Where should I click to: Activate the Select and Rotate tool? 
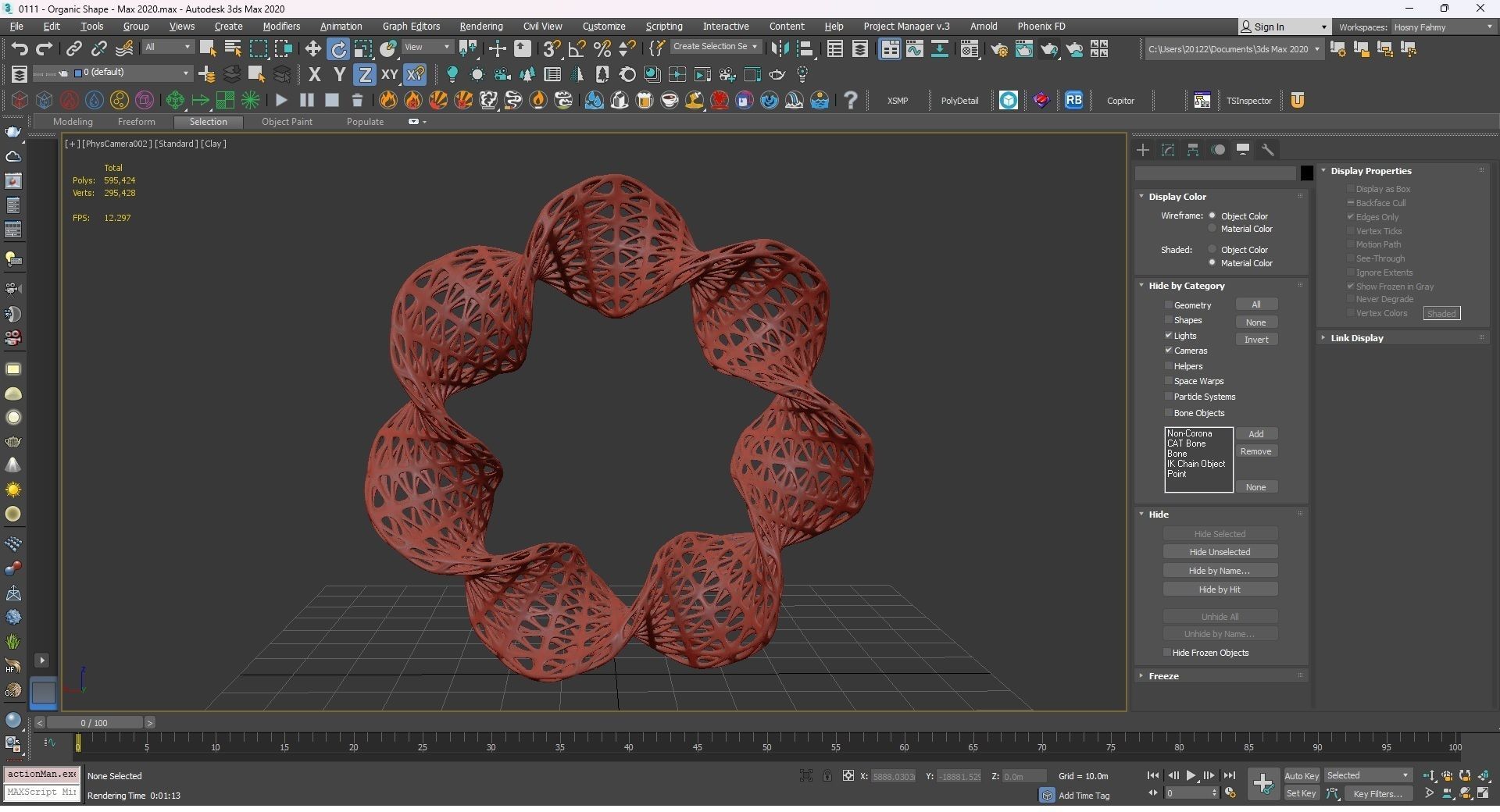point(338,48)
